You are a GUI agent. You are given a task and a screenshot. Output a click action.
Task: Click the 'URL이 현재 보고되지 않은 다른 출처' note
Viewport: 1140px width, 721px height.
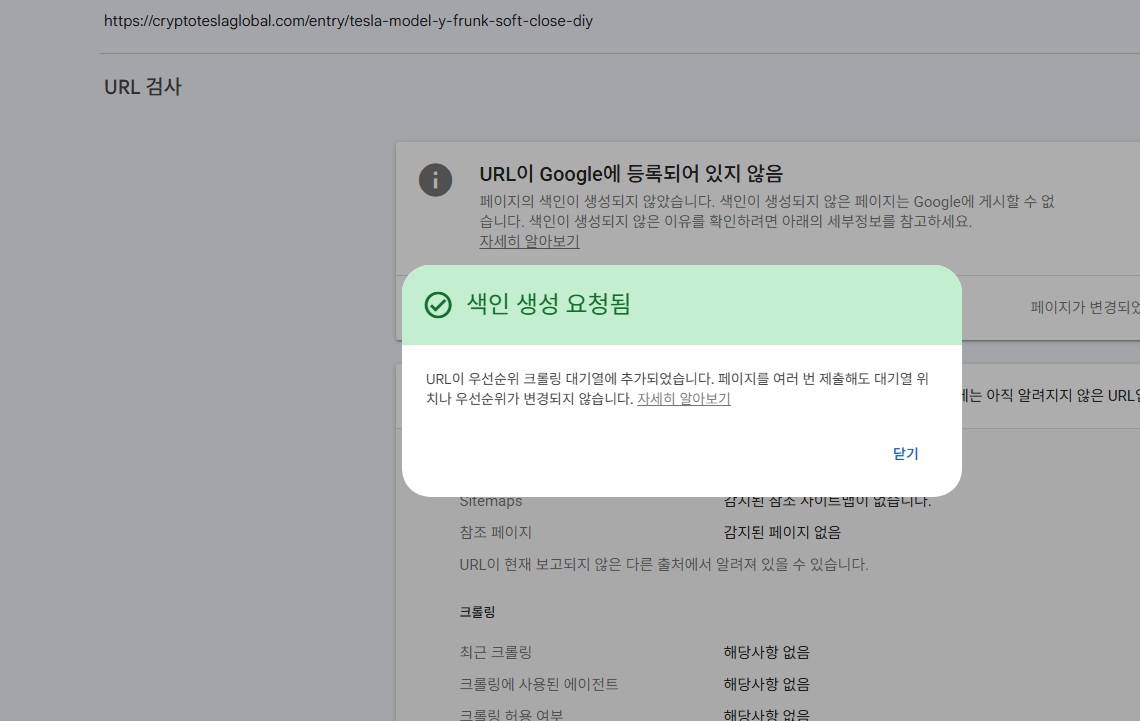pyautogui.click(x=664, y=564)
